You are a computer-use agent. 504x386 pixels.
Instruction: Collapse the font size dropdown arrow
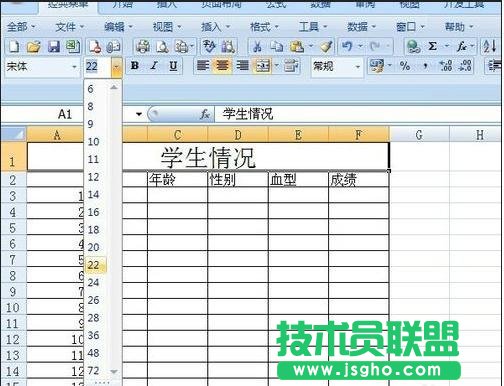(x=116, y=67)
